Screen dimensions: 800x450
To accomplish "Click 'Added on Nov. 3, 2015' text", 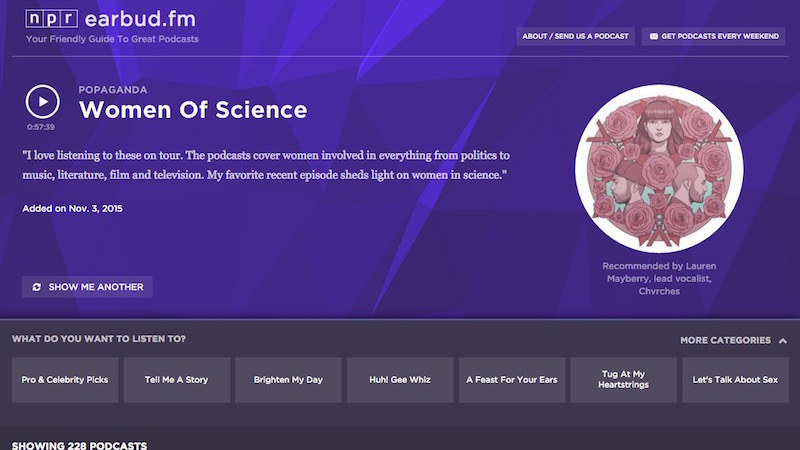I will click(72, 209).
